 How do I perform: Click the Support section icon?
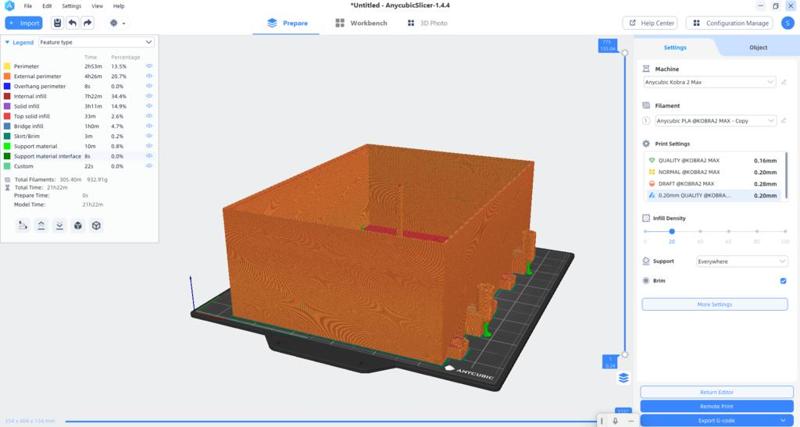pyautogui.click(x=646, y=261)
